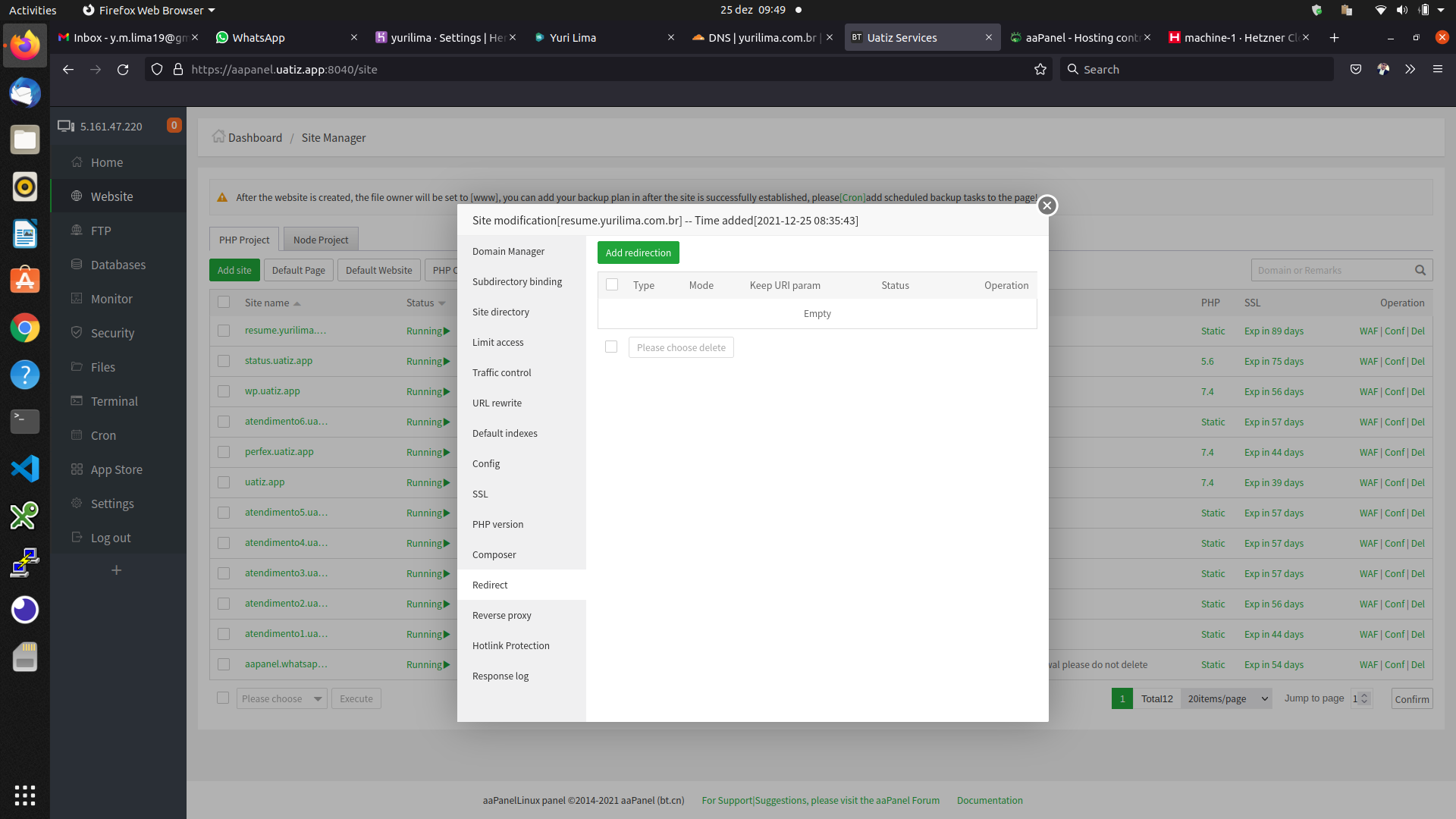This screenshot has height=819, width=1456.
Task: Expand the 20items/page selector
Action: [x=1226, y=699]
